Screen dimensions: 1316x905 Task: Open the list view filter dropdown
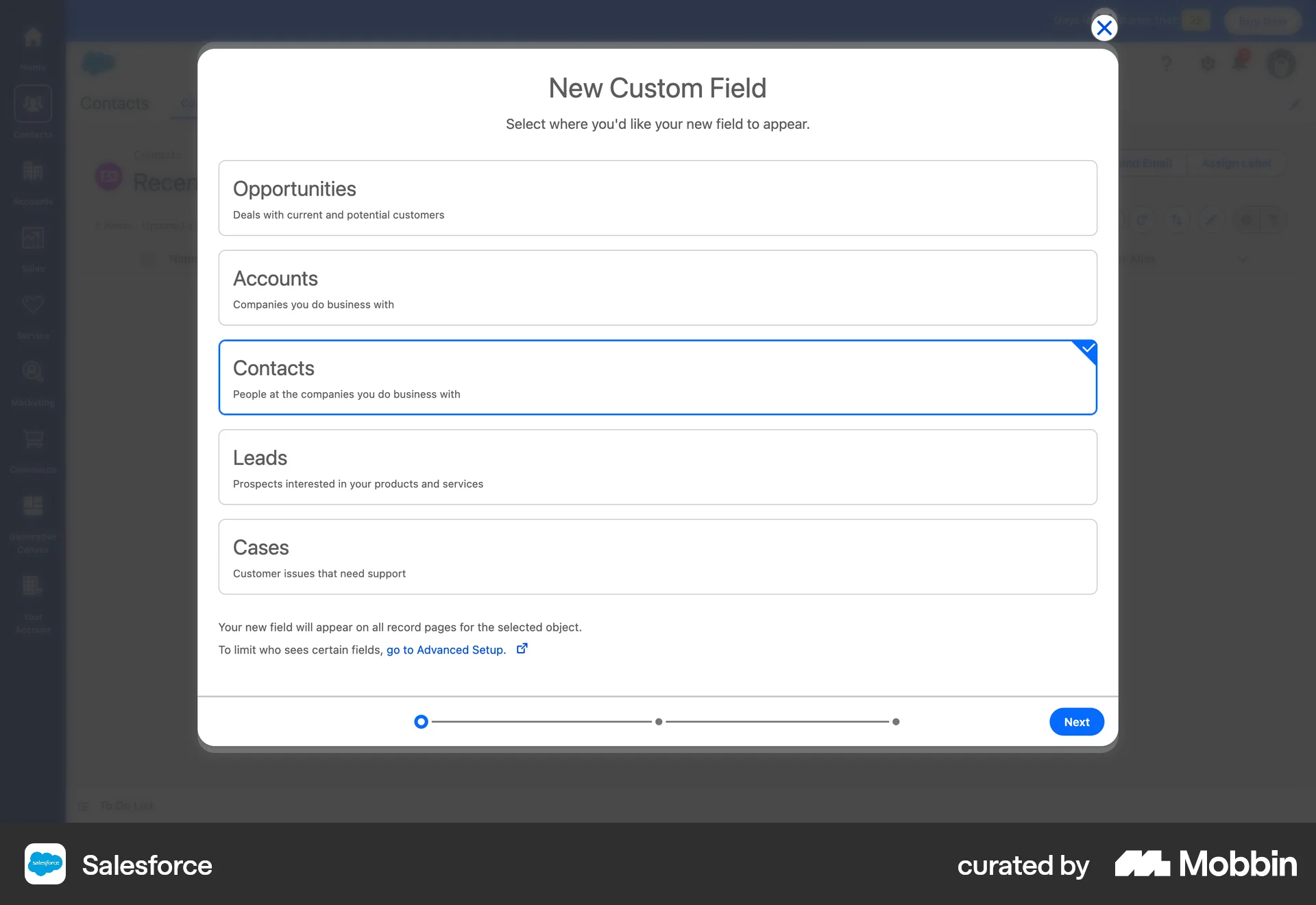click(1274, 219)
